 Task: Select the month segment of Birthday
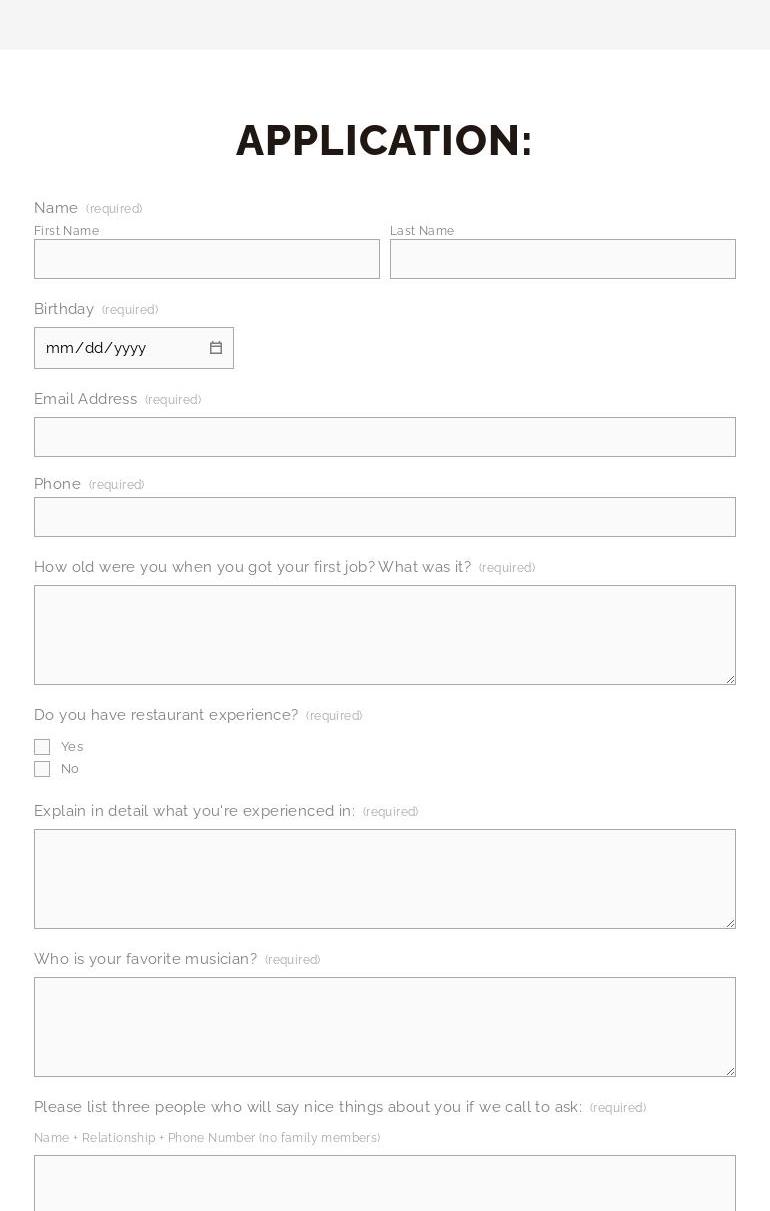tap(59, 348)
